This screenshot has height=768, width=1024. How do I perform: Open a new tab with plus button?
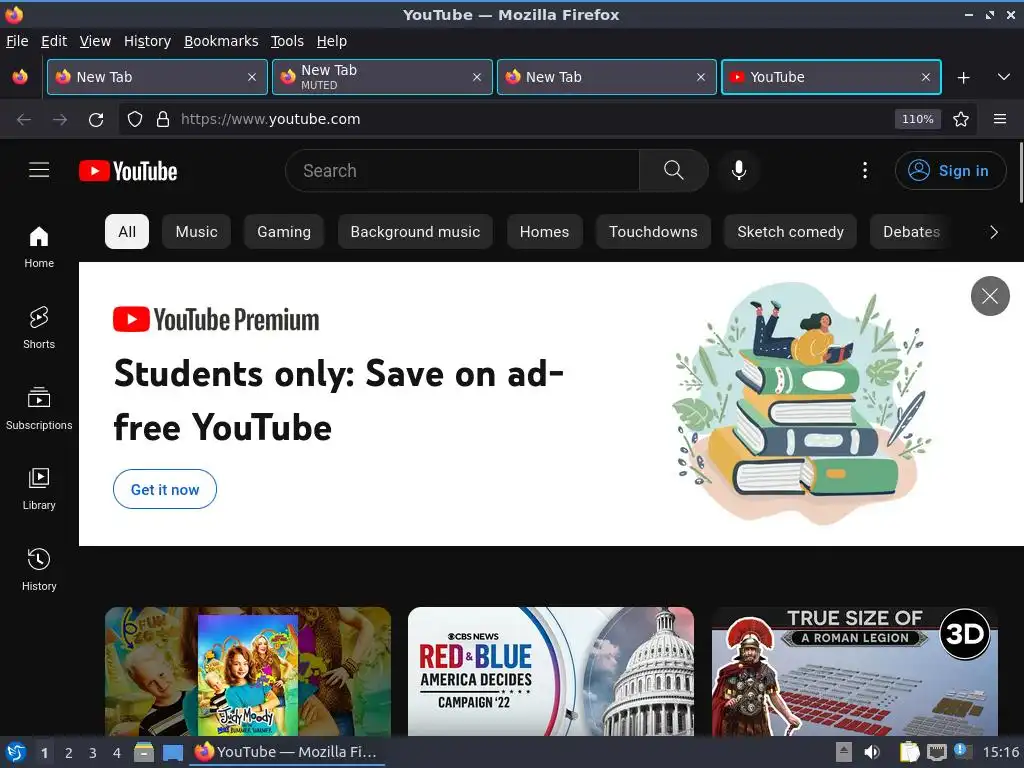click(963, 78)
